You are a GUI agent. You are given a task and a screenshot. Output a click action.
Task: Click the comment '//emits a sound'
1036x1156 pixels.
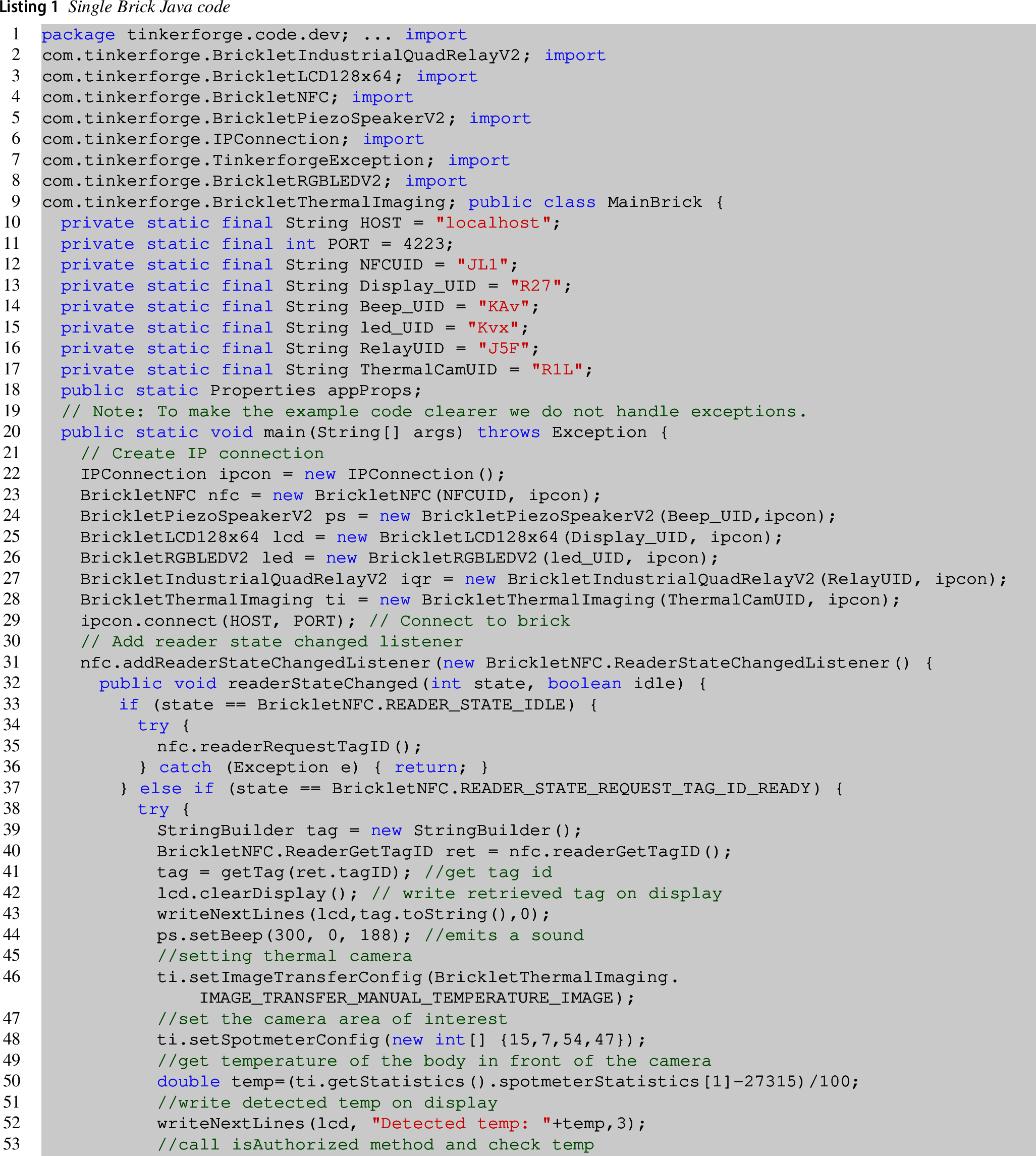pyautogui.click(x=504, y=935)
